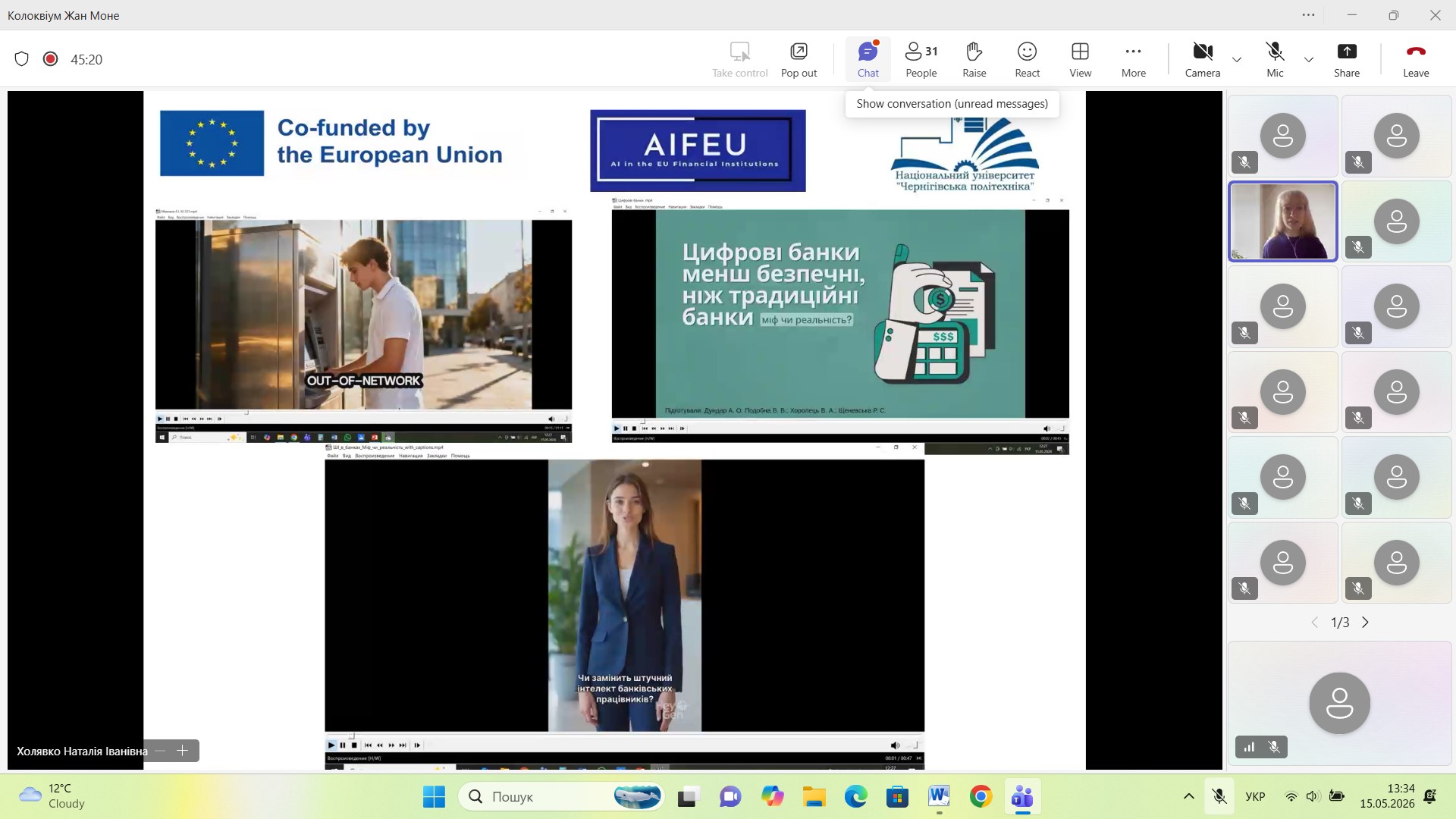Raise your hand in the meeting
Image resolution: width=1456 pixels, height=819 pixels.
(x=974, y=60)
